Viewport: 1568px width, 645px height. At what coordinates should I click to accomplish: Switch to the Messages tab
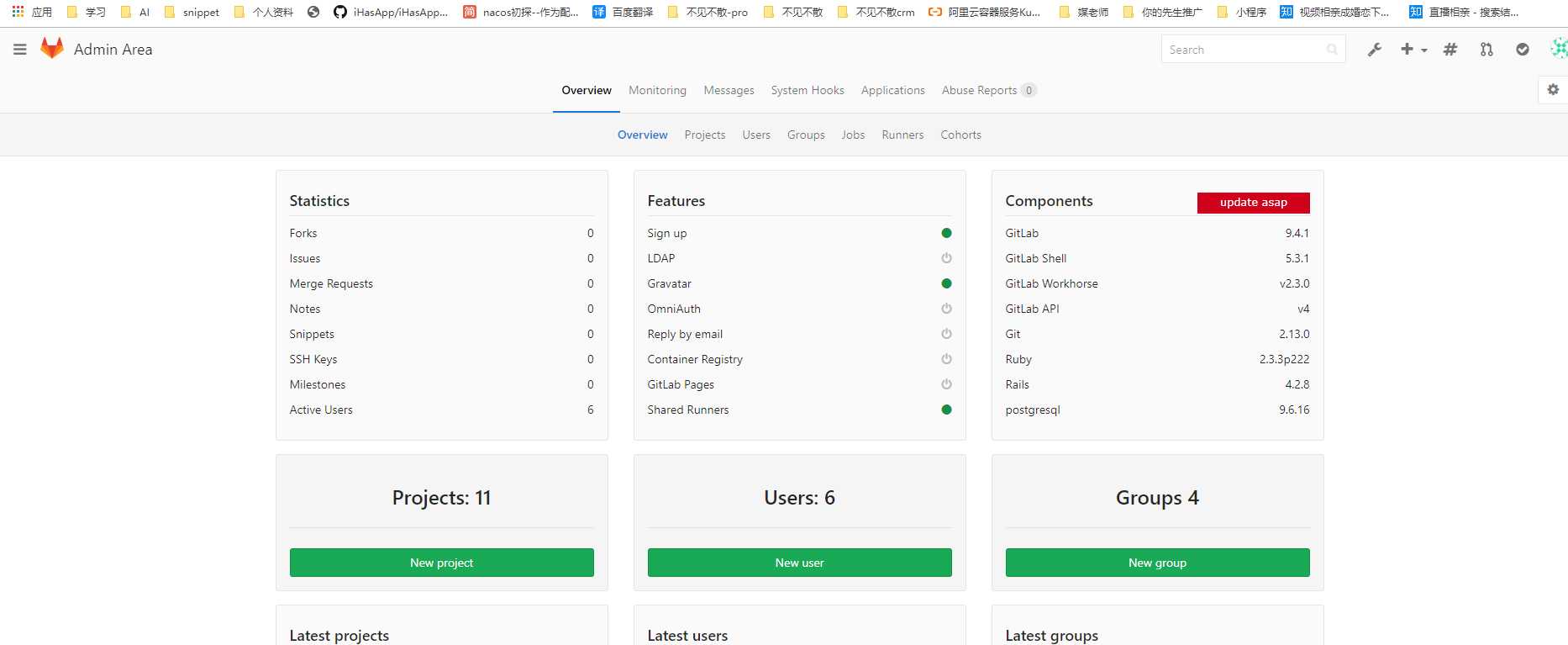coord(729,90)
